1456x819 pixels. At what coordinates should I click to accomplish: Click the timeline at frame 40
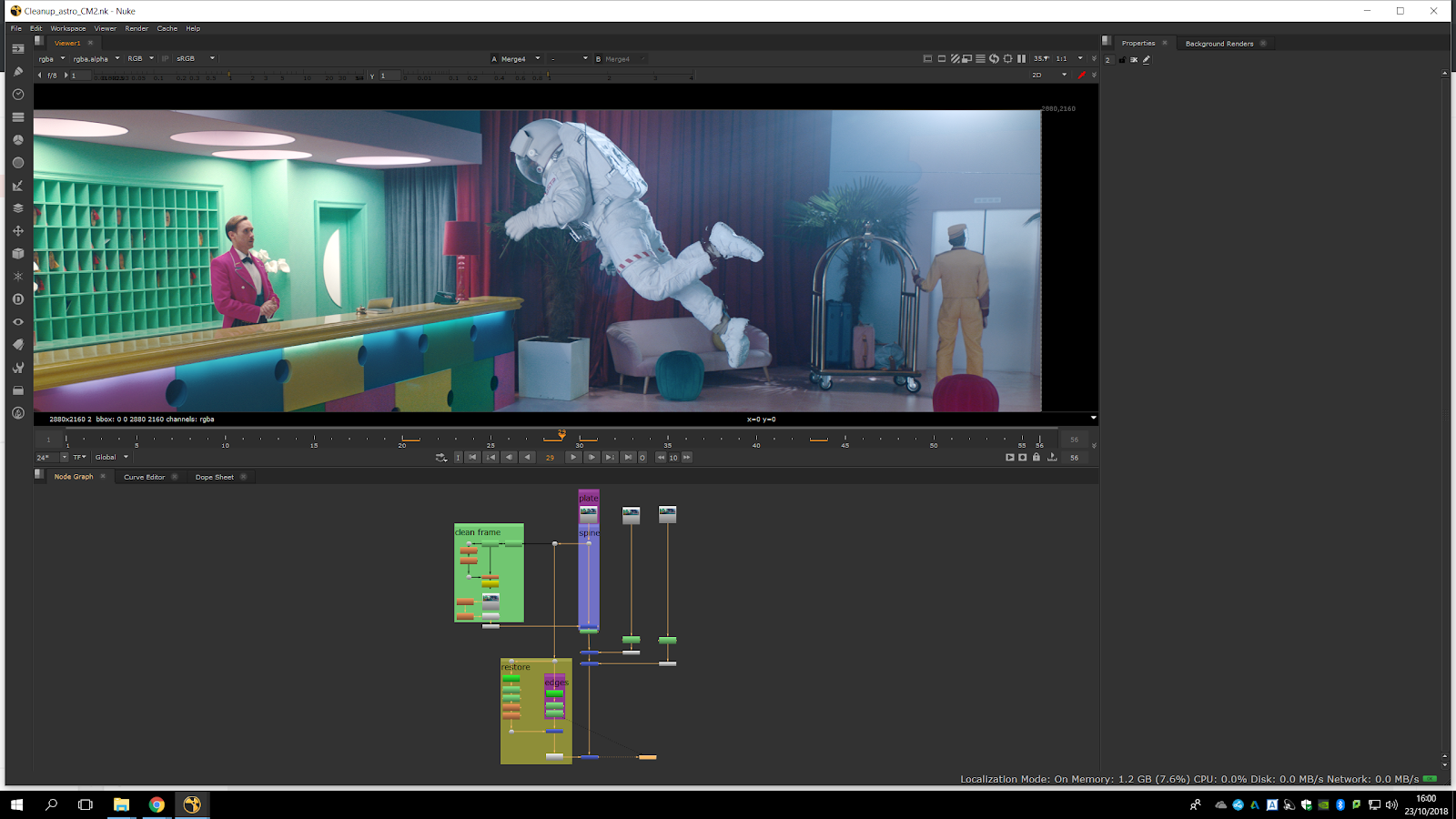coord(755,439)
